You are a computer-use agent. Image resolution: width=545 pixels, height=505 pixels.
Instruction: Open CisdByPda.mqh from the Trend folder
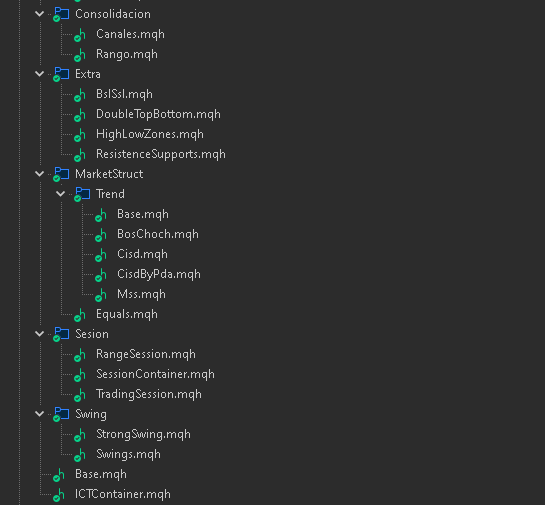159,274
